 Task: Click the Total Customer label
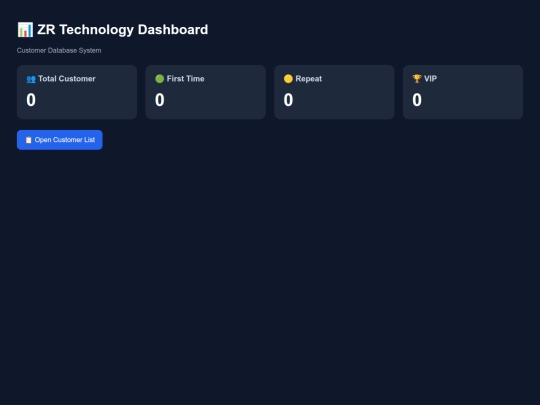point(67,79)
